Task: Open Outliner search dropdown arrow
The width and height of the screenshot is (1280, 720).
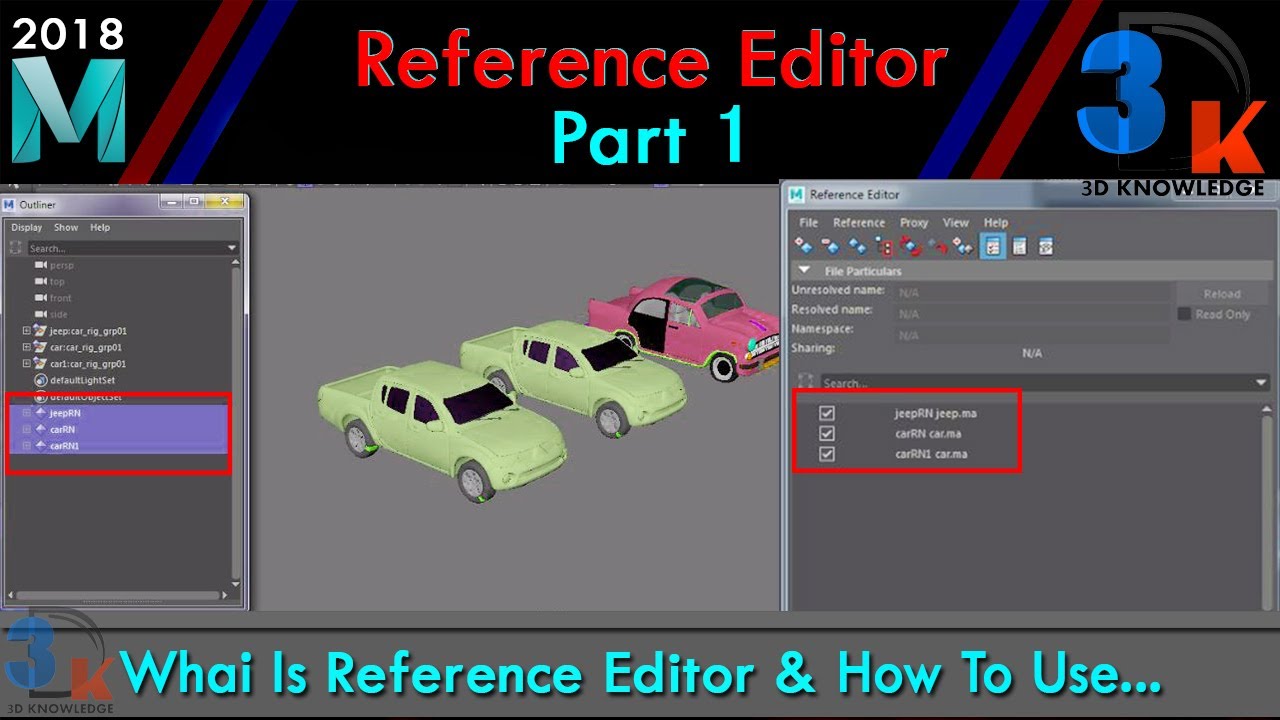Action: [232, 248]
